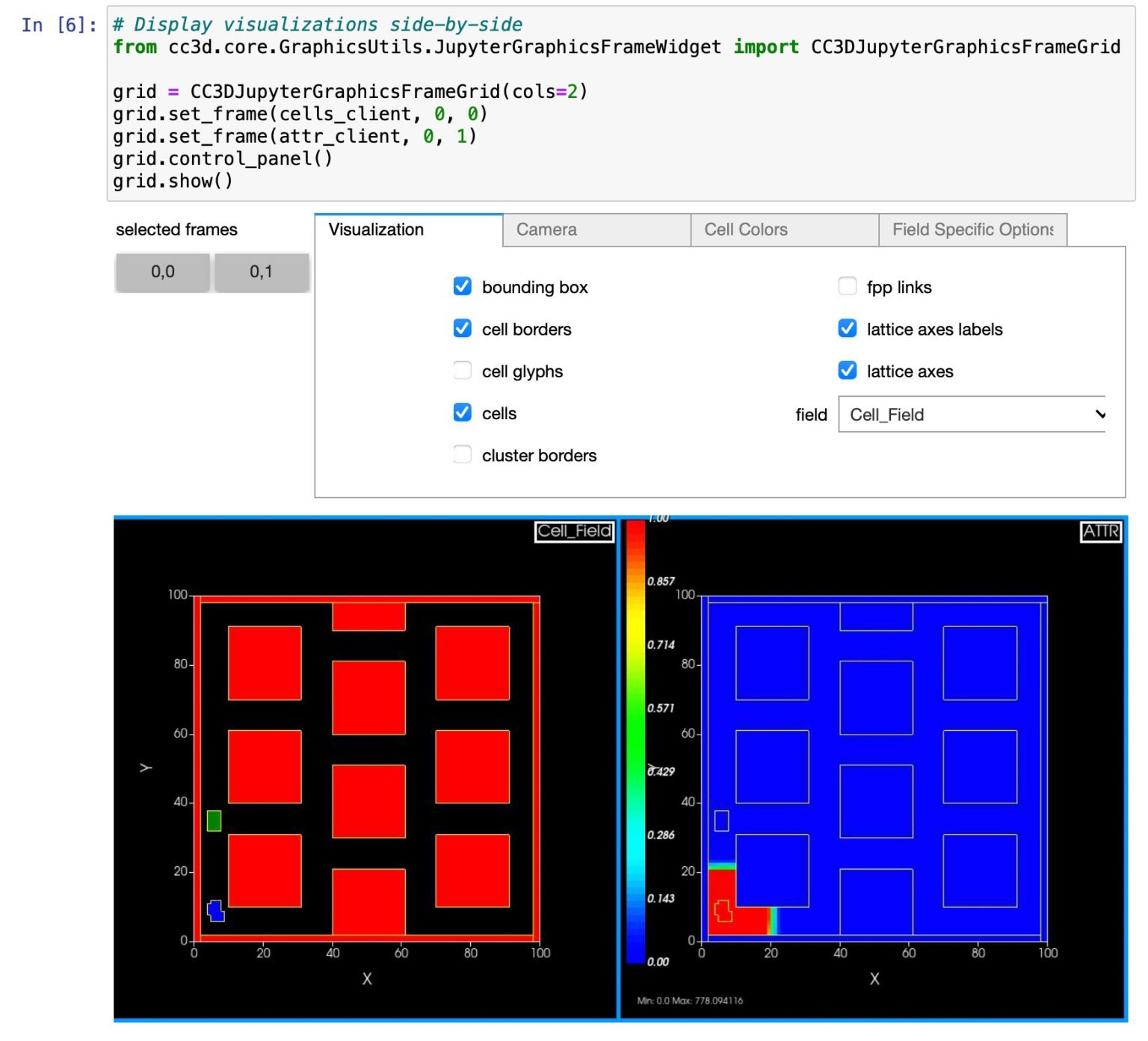Select frame 0,1 under selected frames

(x=262, y=272)
